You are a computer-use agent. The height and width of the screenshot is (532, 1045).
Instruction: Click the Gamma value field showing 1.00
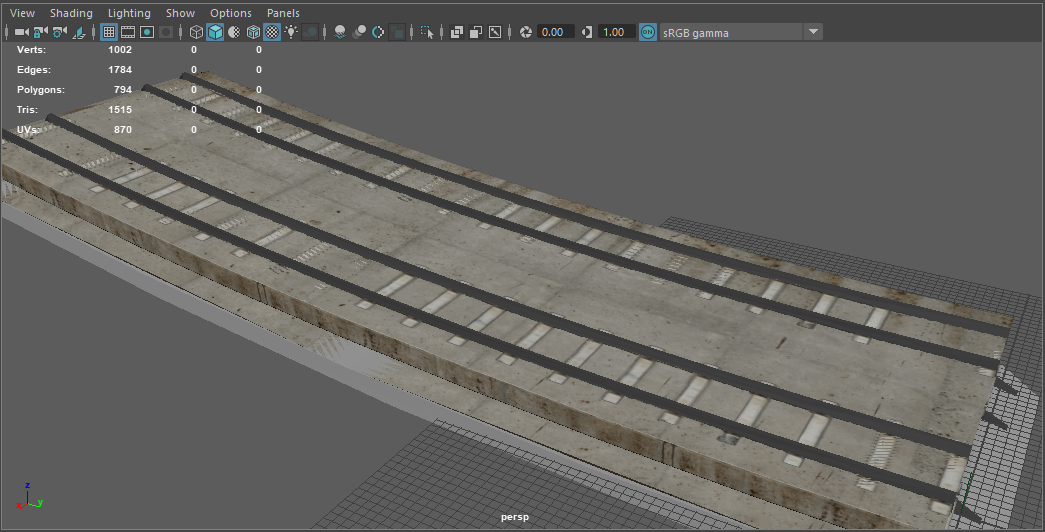click(614, 32)
